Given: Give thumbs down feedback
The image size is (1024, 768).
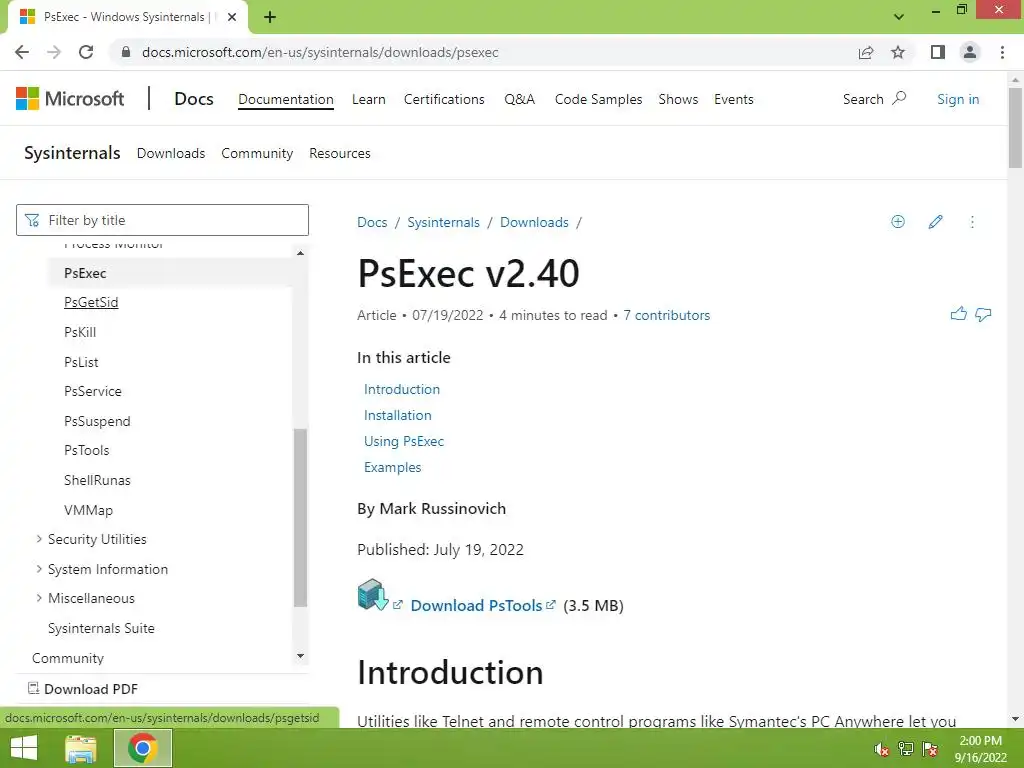Looking at the screenshot, I should 983,315.
